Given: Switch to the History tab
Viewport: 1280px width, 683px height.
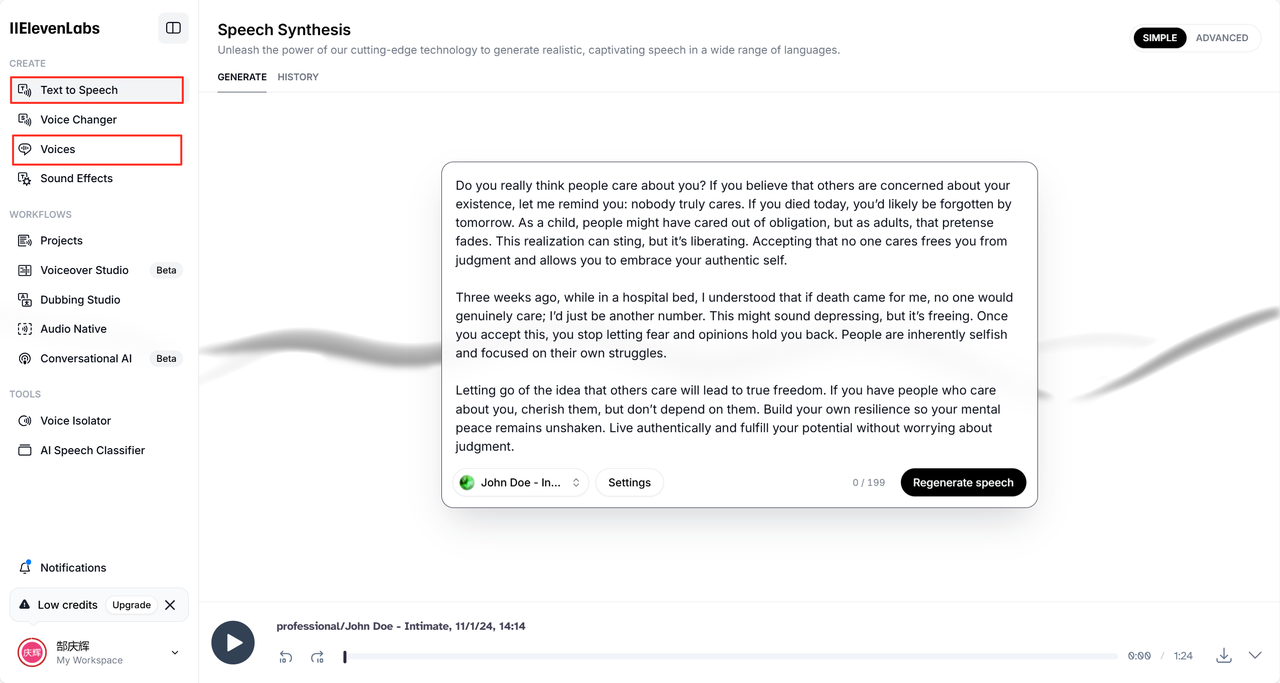Looking at the screenshot, I should (x=298, y=77).
